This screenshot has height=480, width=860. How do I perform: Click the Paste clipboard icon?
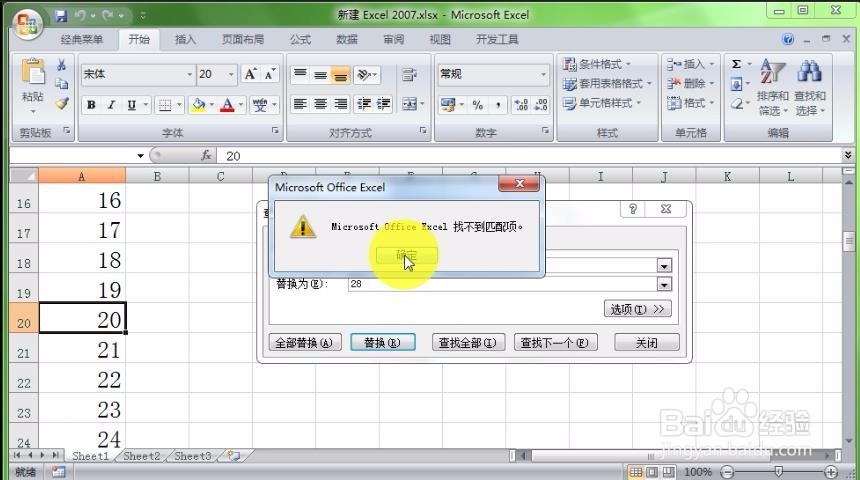pos(33,73)
